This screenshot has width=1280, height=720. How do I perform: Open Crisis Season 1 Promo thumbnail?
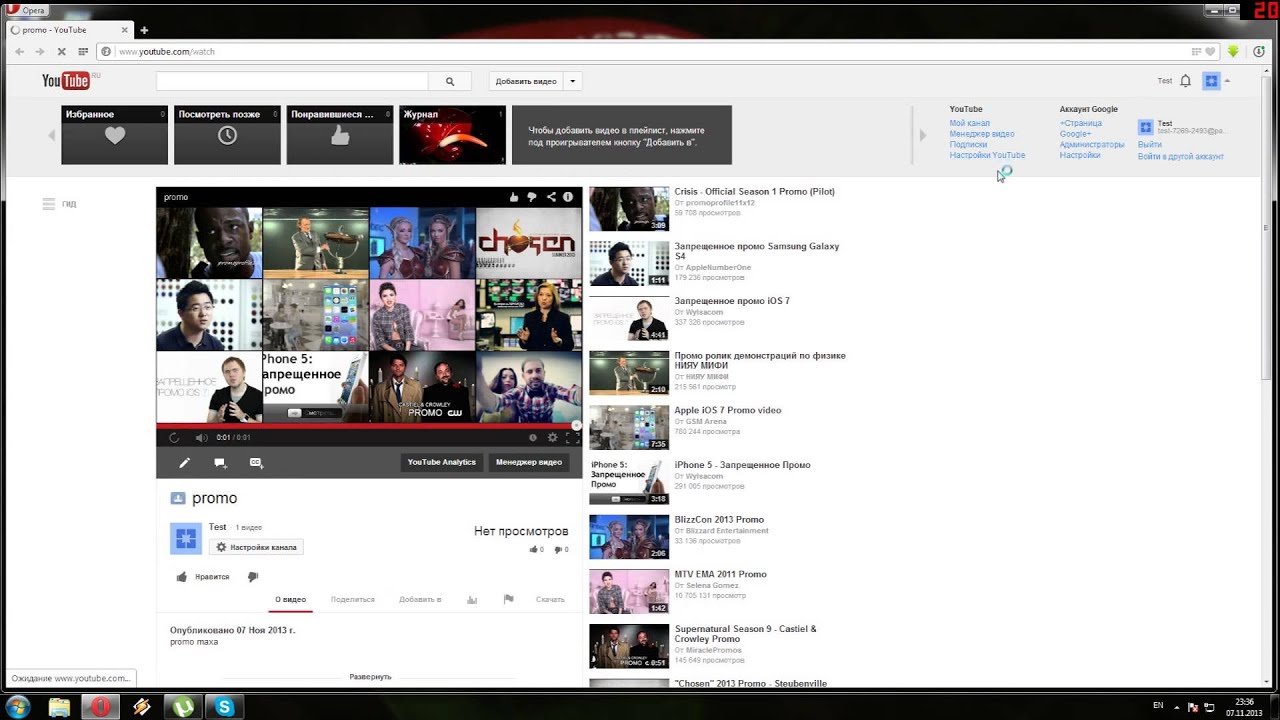point(629,209)
